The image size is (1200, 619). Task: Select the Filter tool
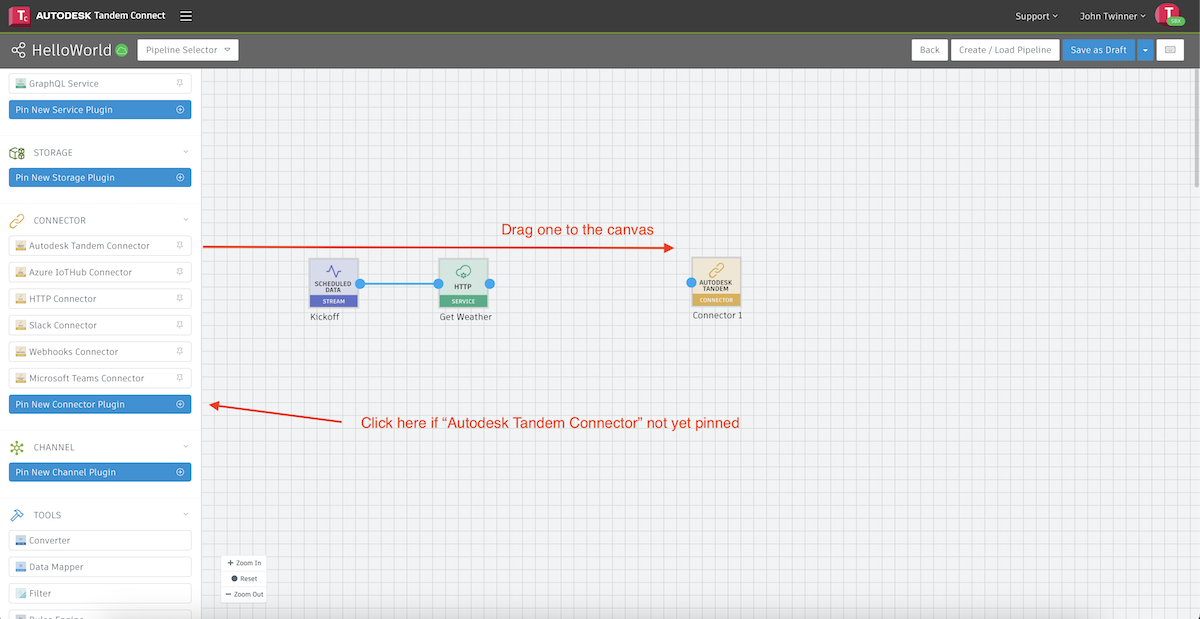pos(100,593)
